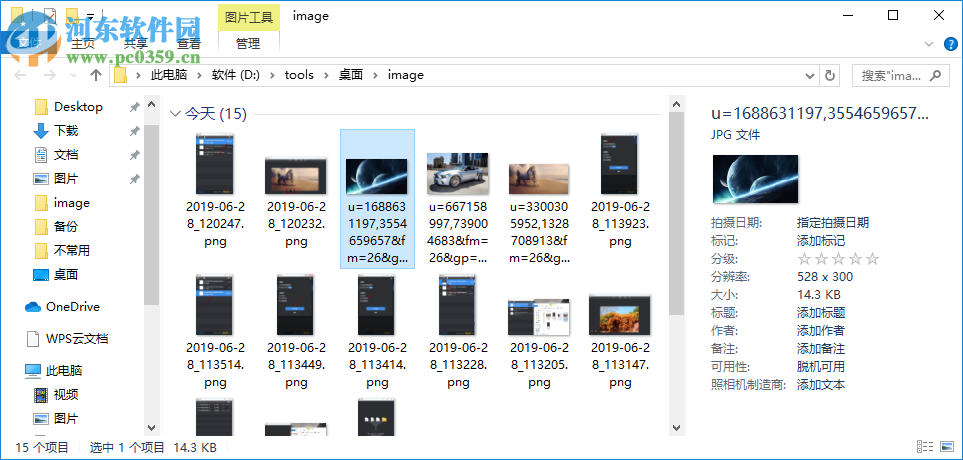Open the 管理 ribbon tab
Image resolution: width=963 pixels, height=460 pixels.
248,44
